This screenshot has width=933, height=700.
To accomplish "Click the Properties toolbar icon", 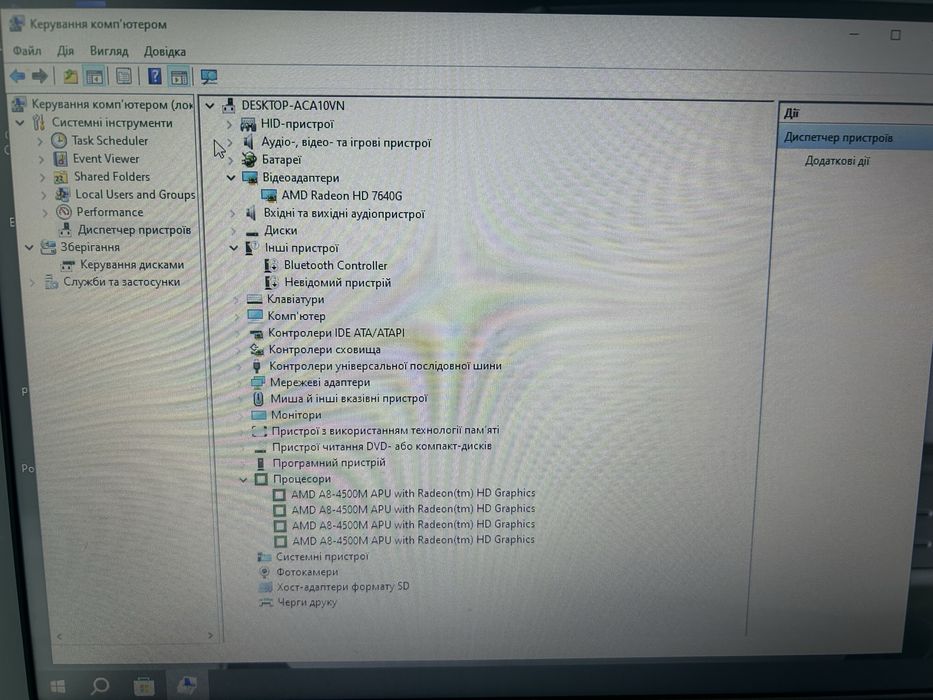I will pos(124,76).
